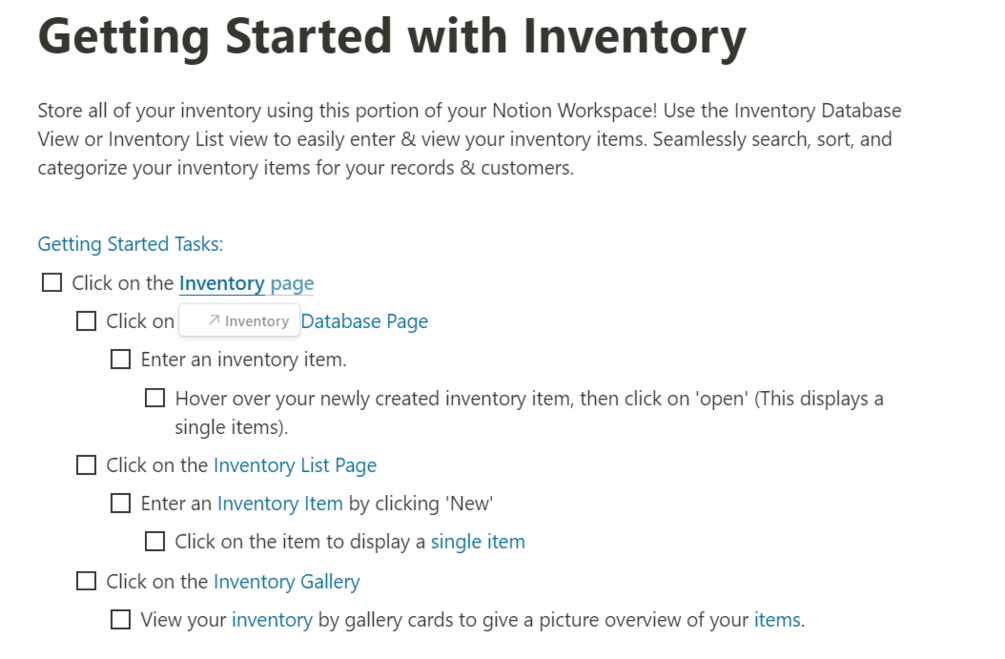Check the 'Hover over your newly created' checkbox
The width and height of the screenshot is (1005, 659).
pyautogui.click(x=155, y=398)
